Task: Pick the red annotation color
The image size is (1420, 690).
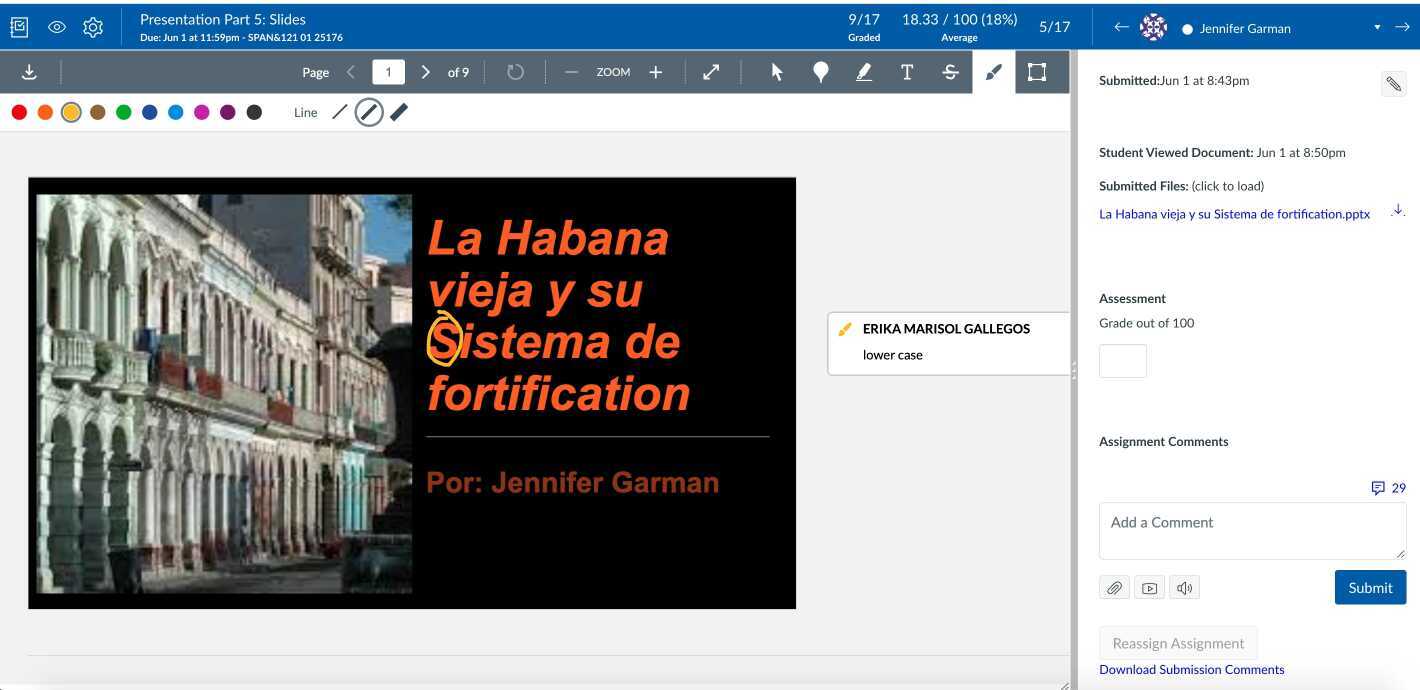Action: [19, 112]
